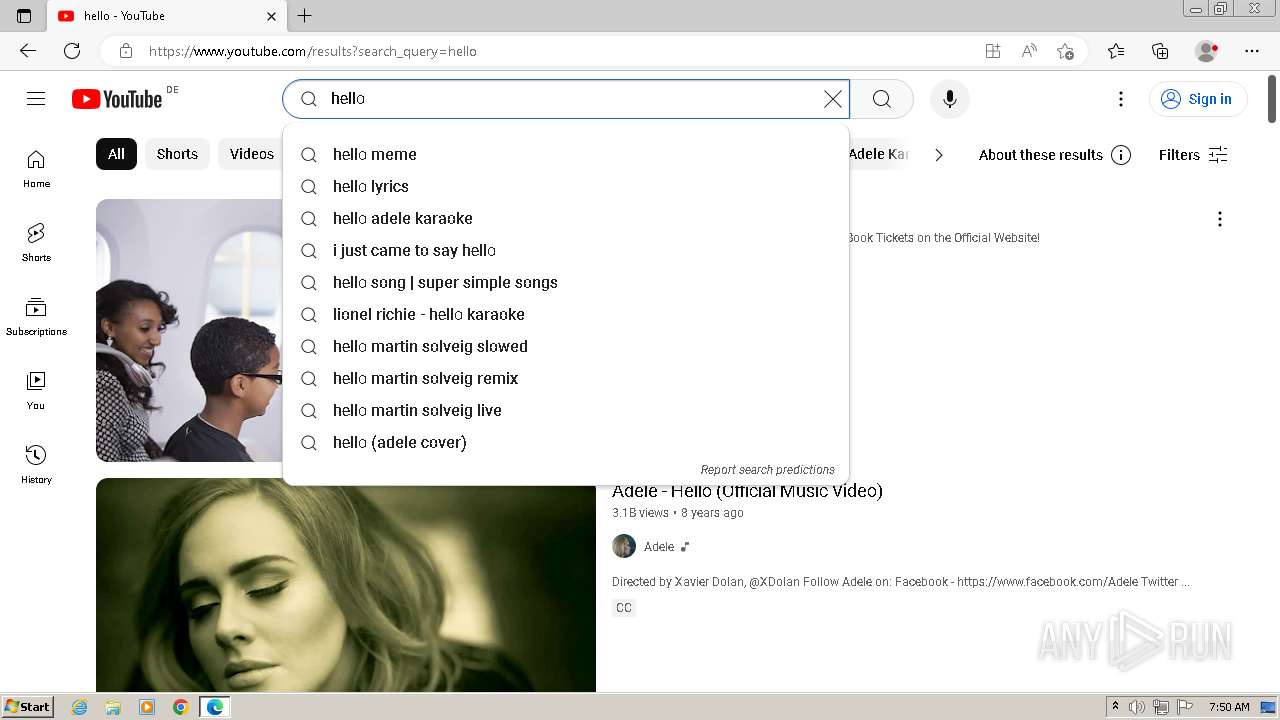
Task: Open the Subscriptions sidebar icon
Action: [x=36, y=317]
